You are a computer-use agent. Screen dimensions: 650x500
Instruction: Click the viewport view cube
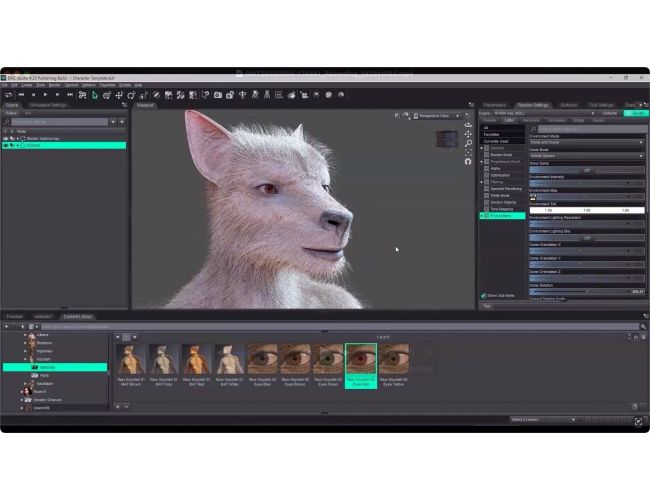(x=447, y=139)
